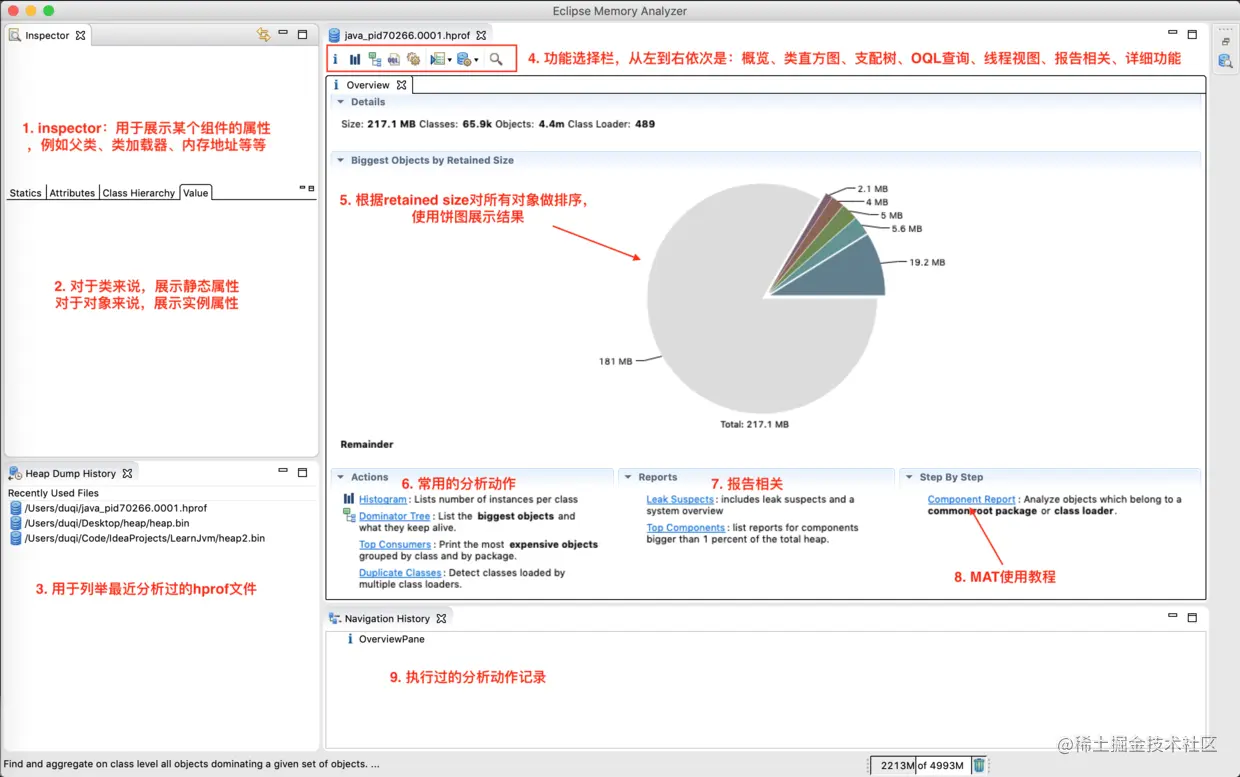
Task: Collapse the Details section
Action: (340, 102)
